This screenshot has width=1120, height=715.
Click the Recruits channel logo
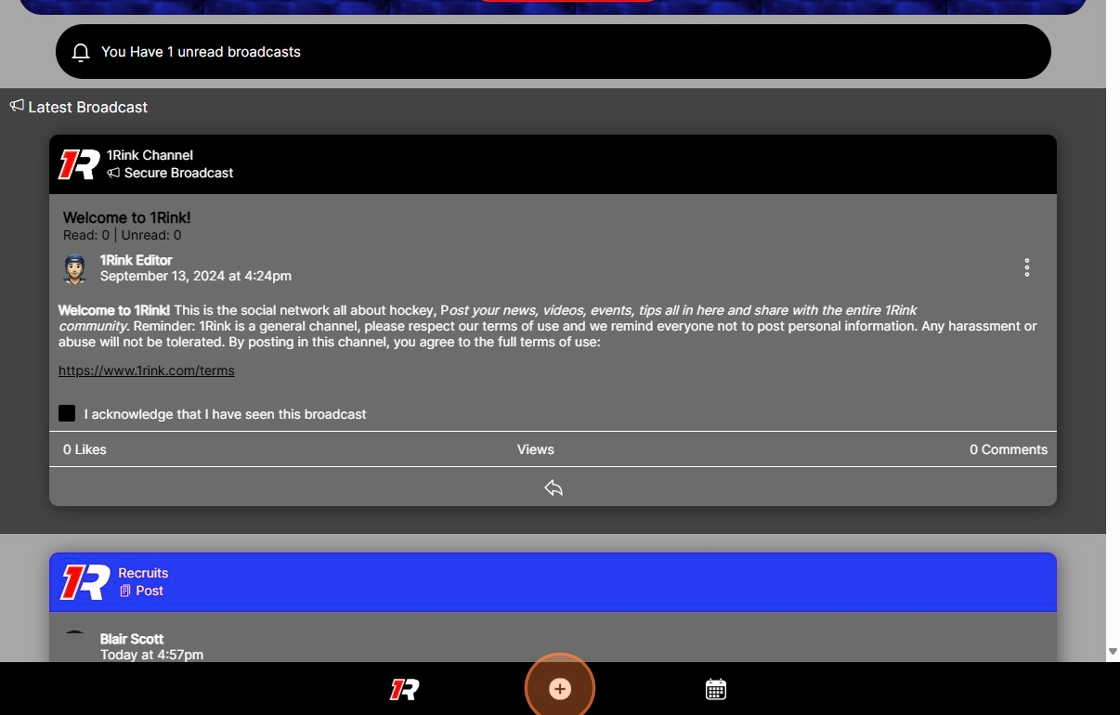pos(85,581)
